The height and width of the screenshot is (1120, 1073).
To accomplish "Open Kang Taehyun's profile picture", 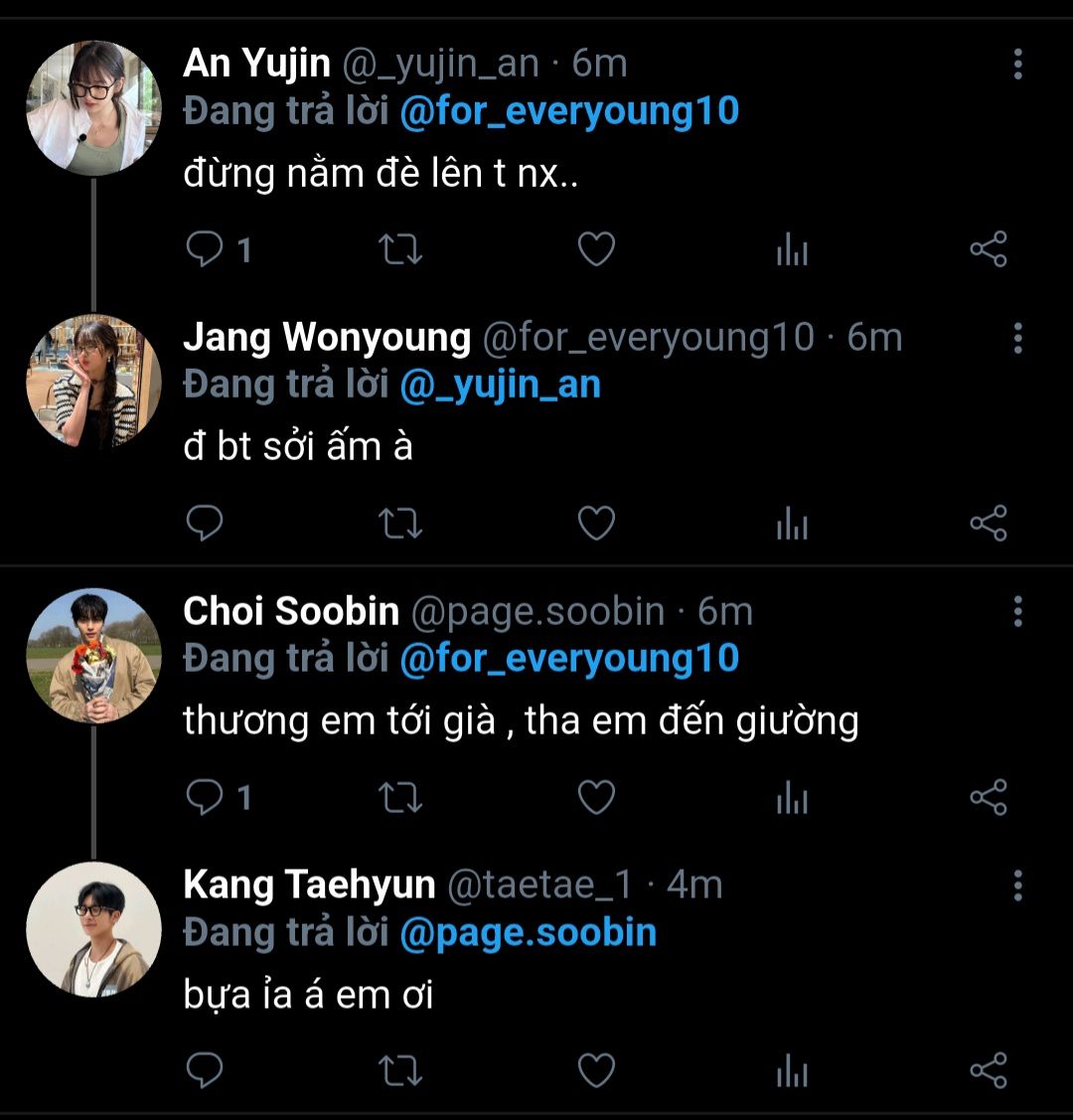I will (x=93, y=929).
